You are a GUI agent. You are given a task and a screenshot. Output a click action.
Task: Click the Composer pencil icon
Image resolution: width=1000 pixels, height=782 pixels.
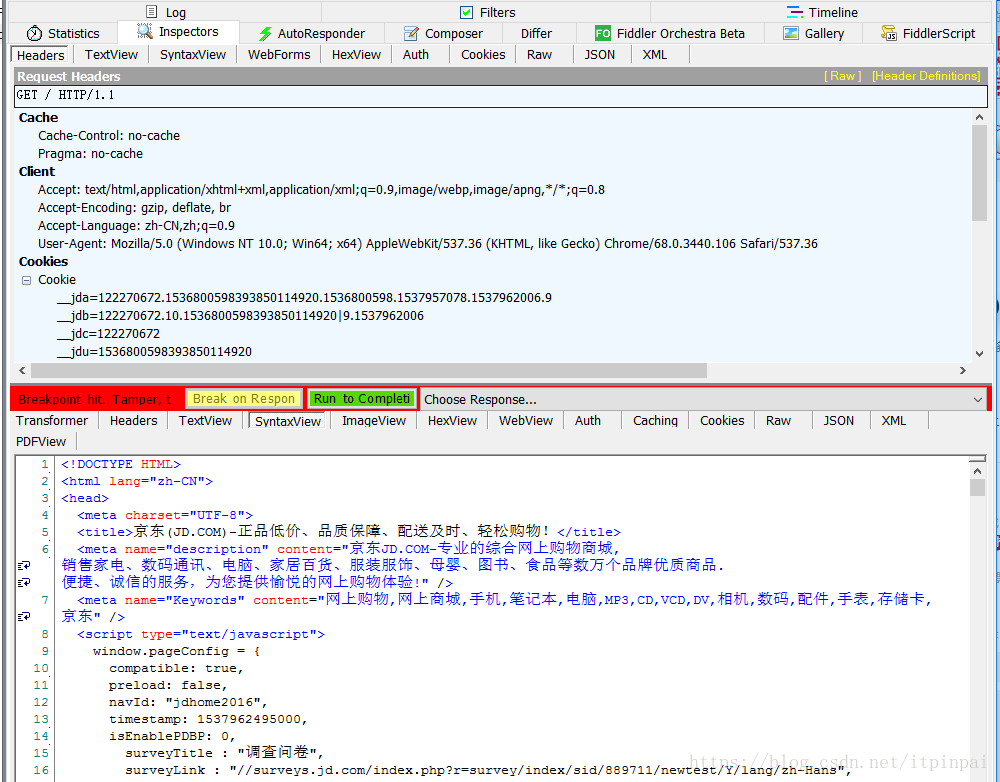pyautogui.click(x=411, y=33)
